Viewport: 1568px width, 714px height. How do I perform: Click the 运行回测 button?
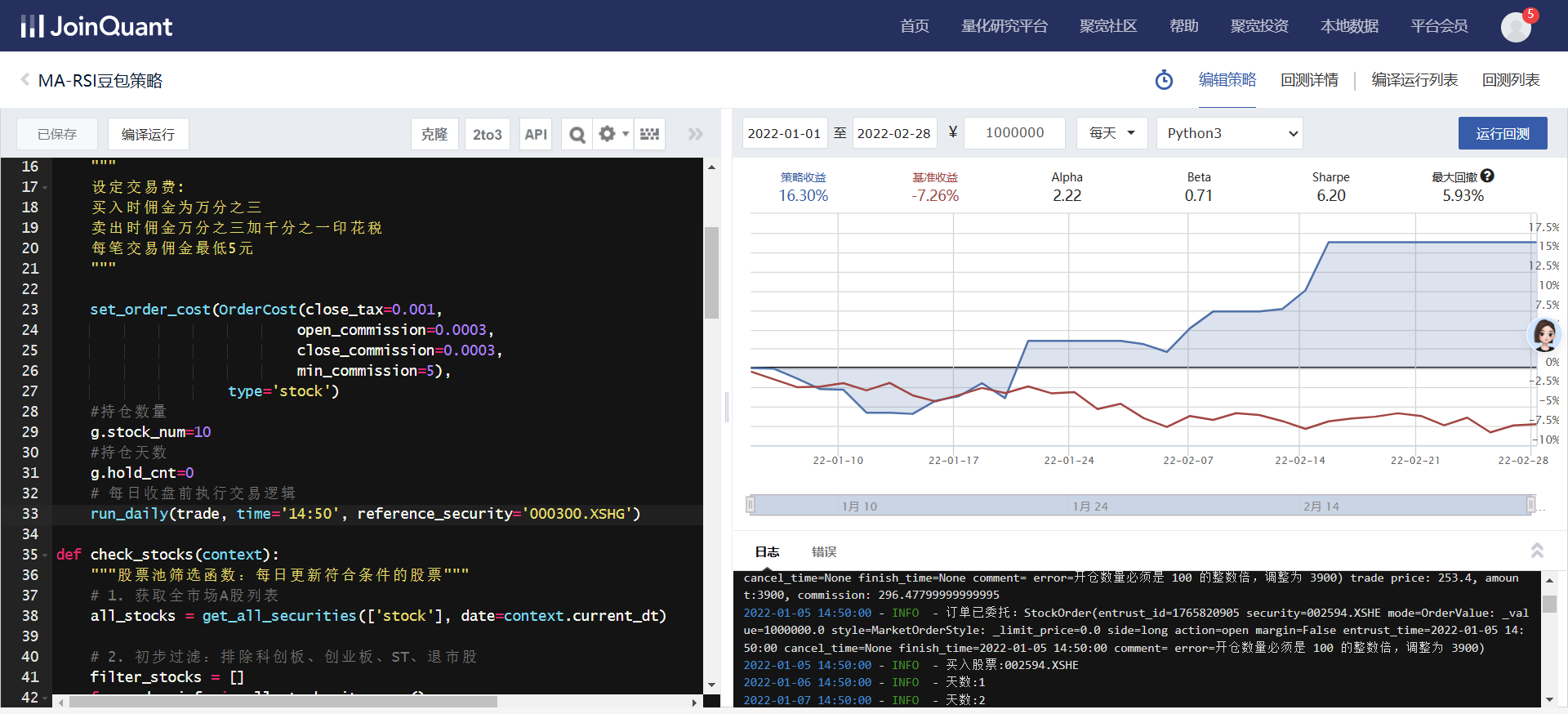click(1503, 133)
